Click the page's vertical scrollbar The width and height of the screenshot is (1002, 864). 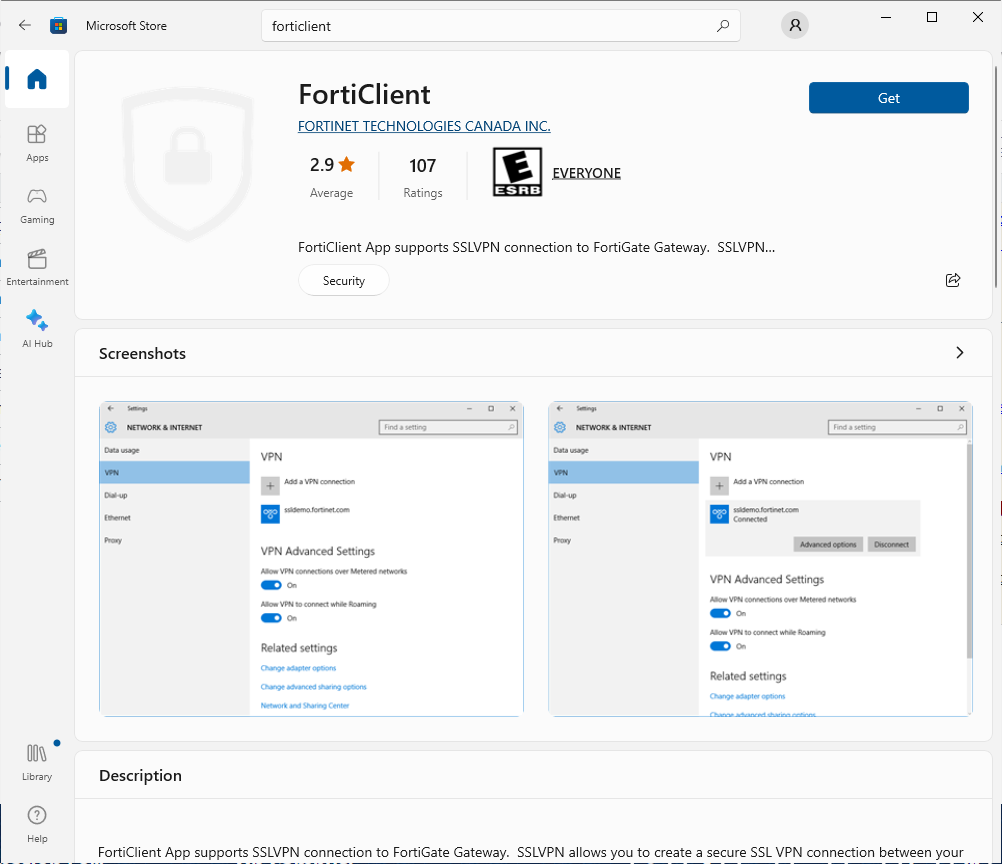pyautogui.click(x=996, y=176)
